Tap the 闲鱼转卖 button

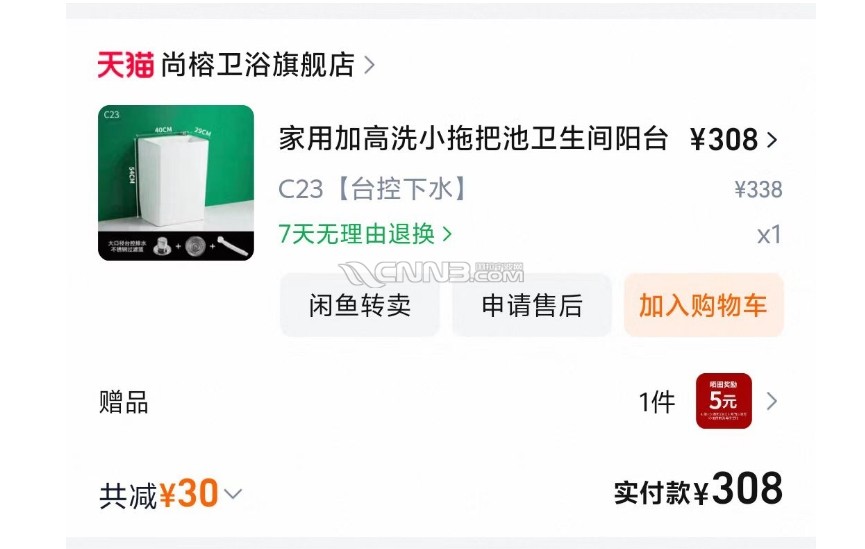360,305
